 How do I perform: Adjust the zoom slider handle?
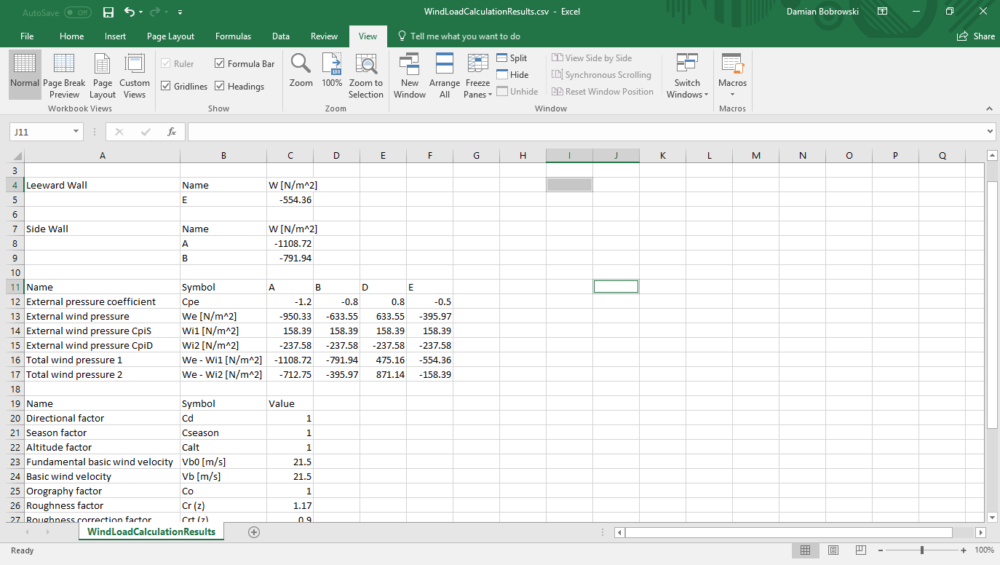(922, 550)
